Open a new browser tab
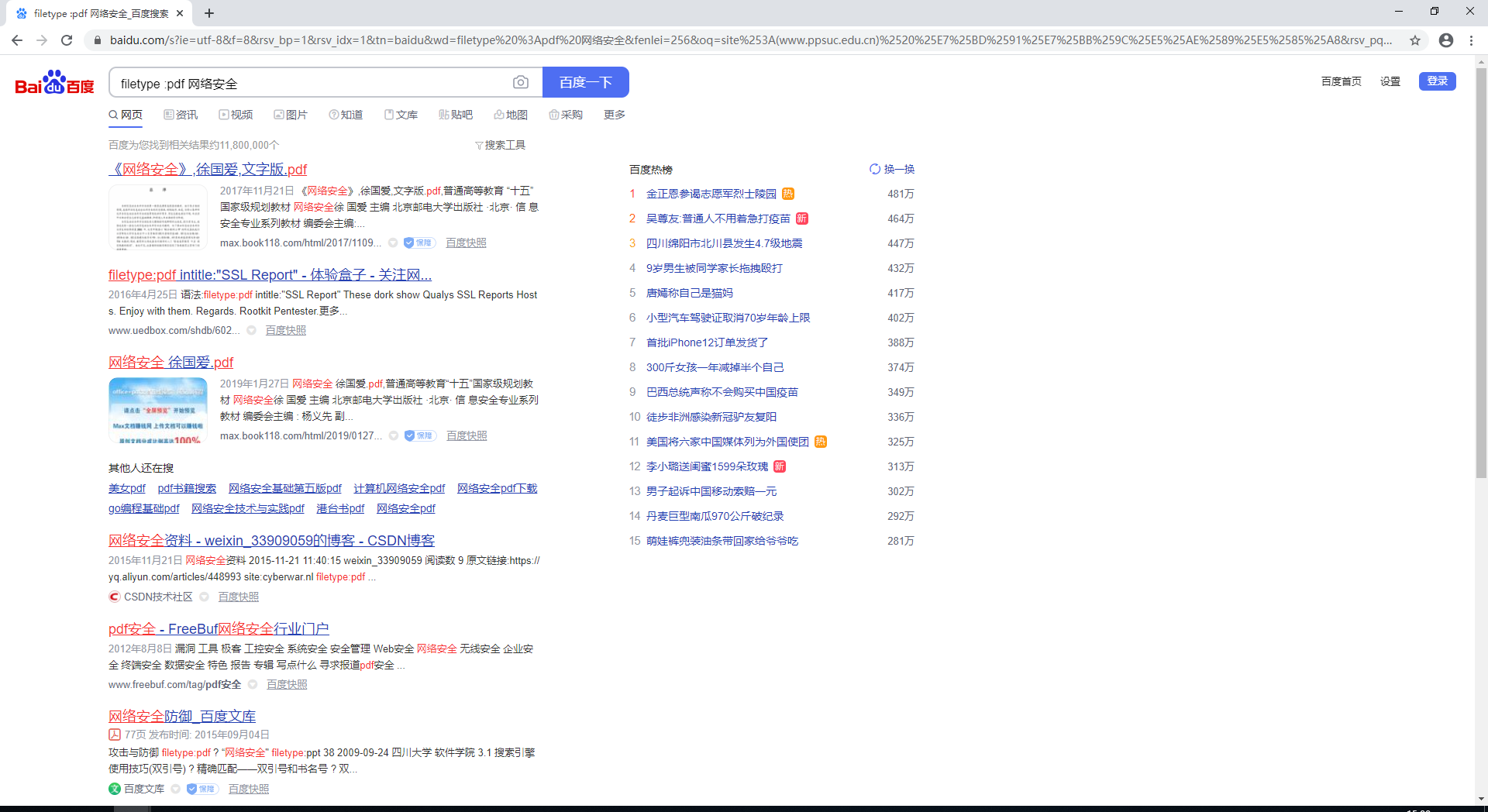This screenshot has width=1488, height=812. [x=209, y=13]
